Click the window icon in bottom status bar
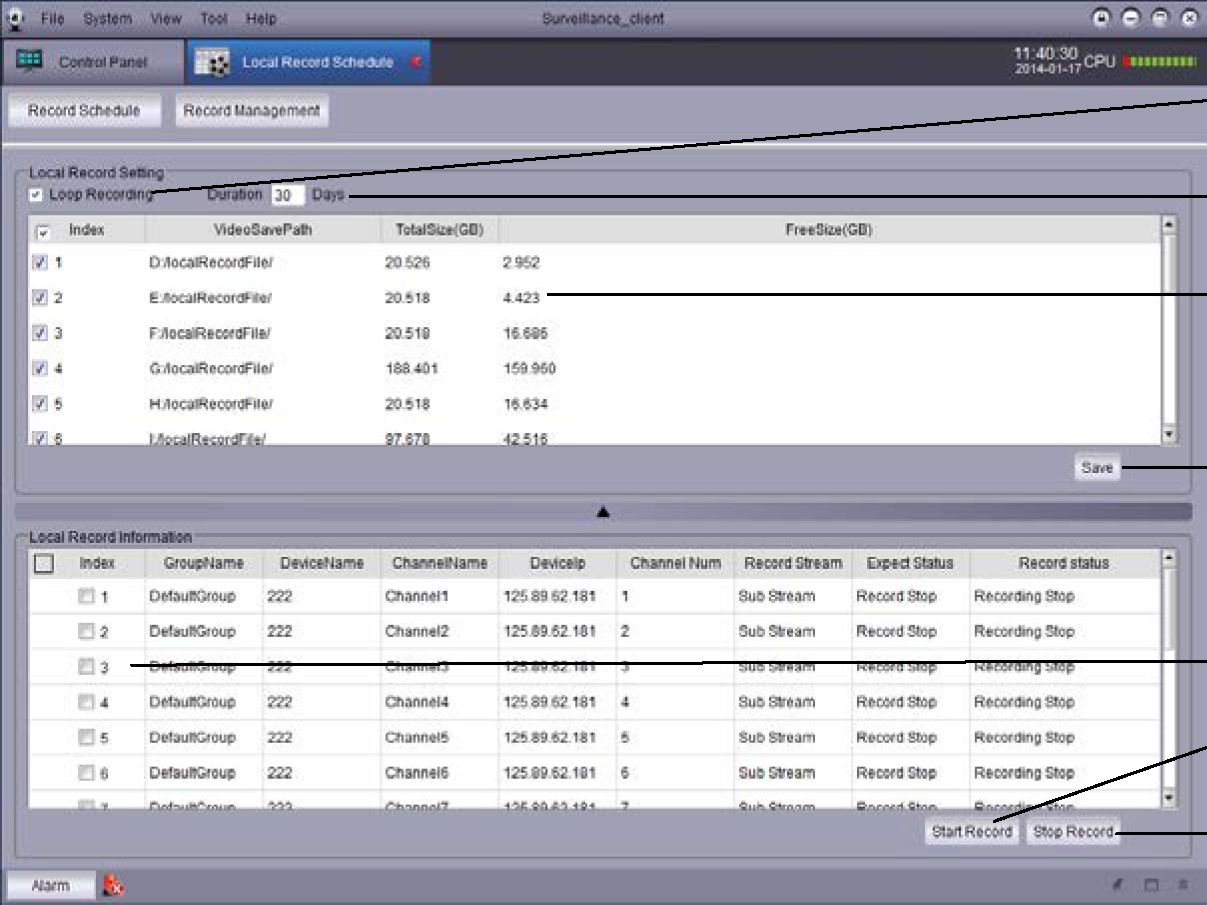Viewport: 1207px width, 905px height. 1151,885
